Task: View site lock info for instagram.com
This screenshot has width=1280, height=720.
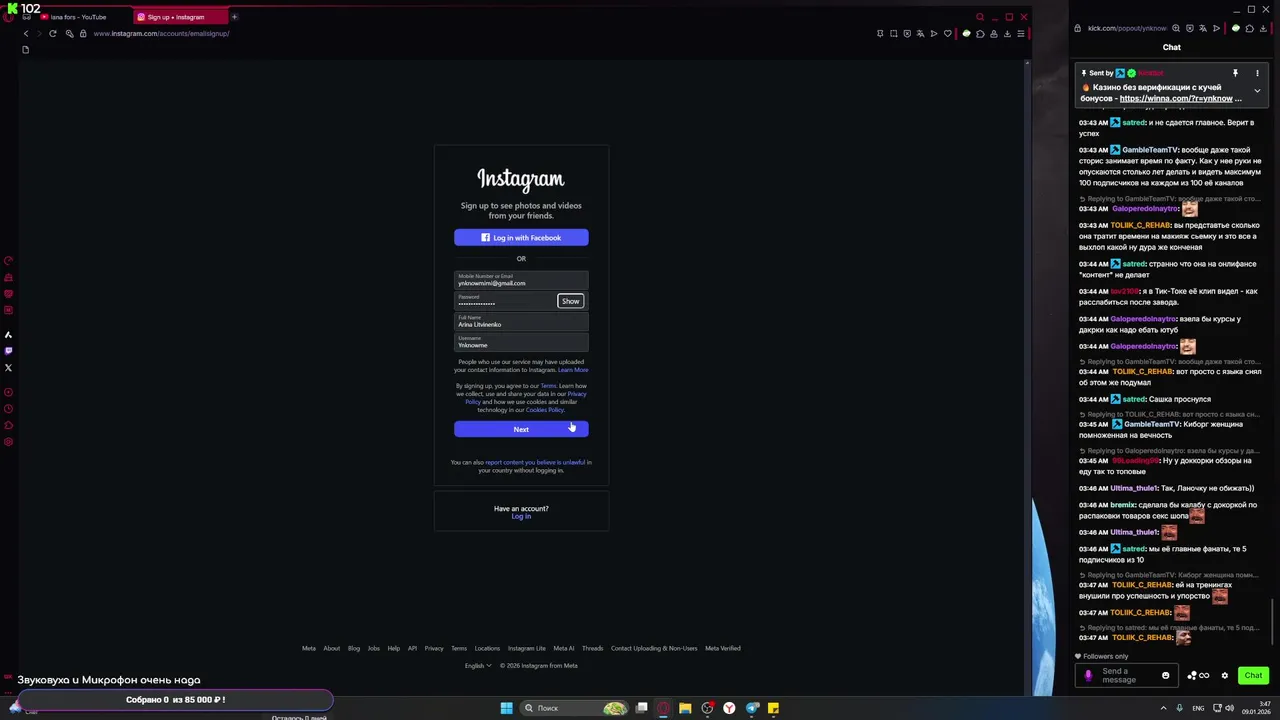Action: click(x=83, y=33)
